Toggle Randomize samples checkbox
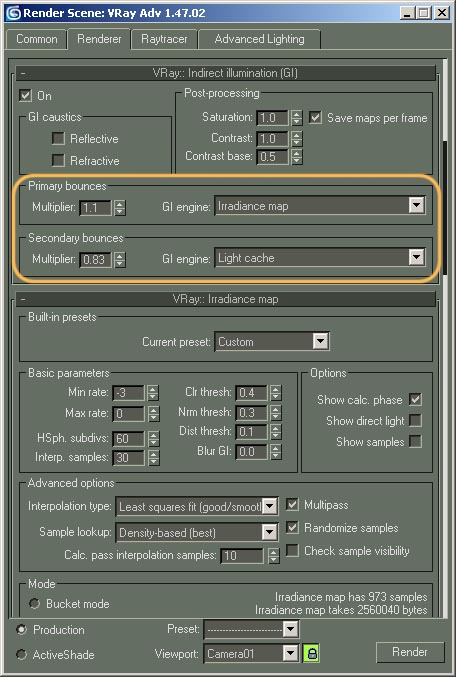The image size is (456, 677). coord(292,527)
